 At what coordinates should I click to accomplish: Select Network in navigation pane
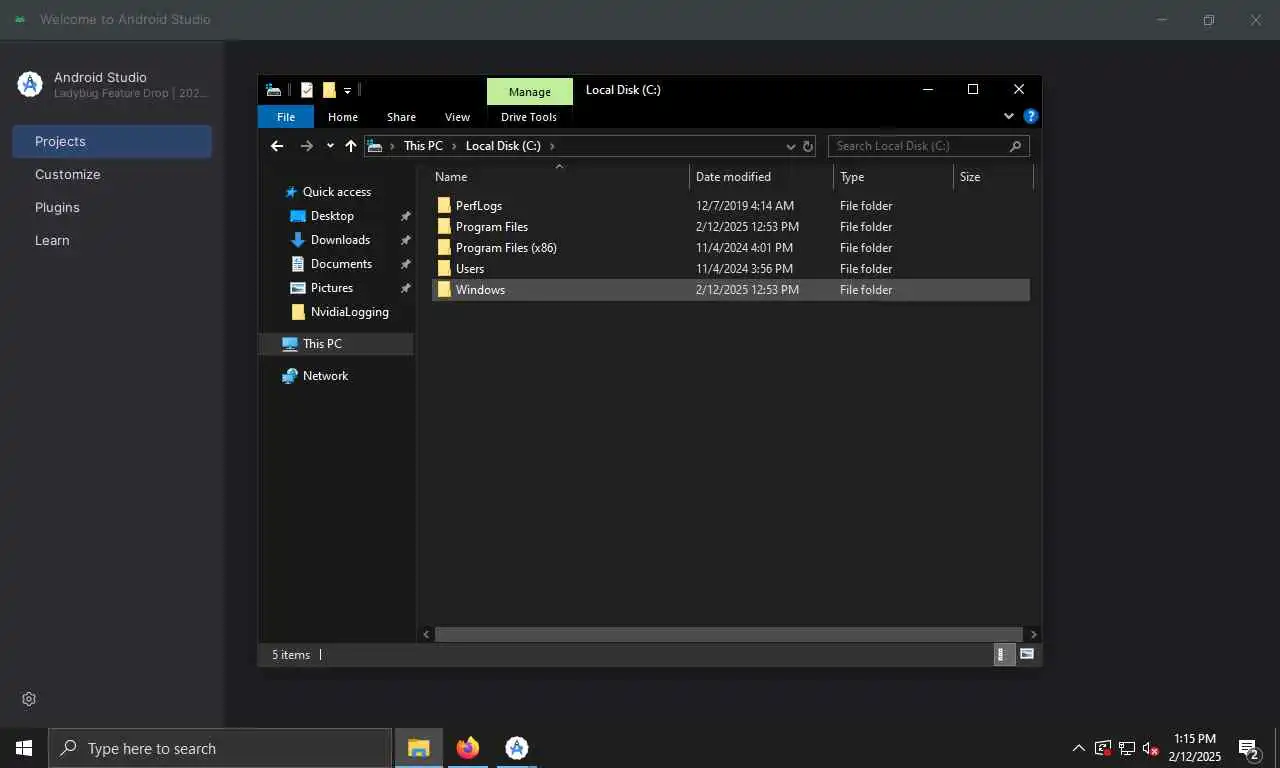(x=325, y=376)
